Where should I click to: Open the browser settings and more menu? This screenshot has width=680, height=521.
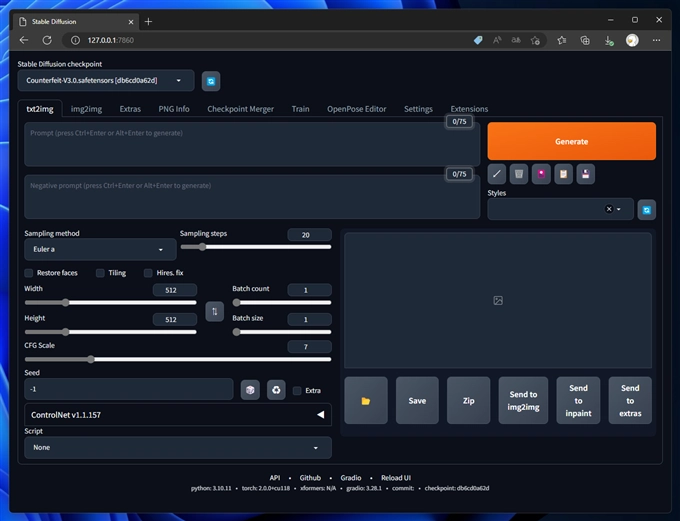[656, 40]
